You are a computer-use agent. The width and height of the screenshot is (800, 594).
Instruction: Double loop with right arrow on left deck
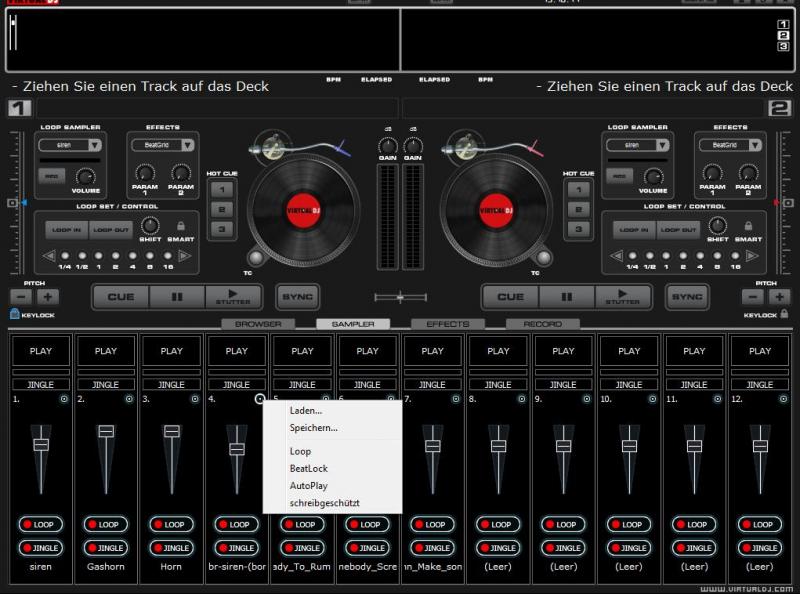185,255
